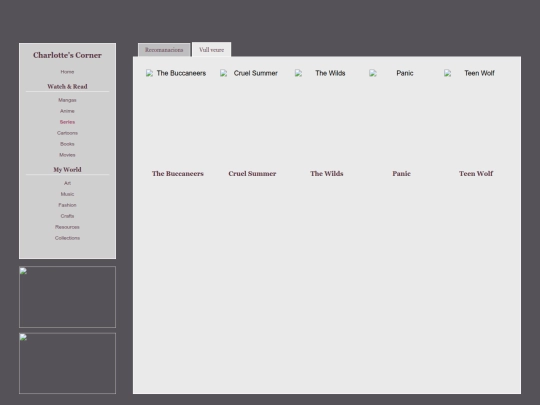Open the Movies section
The image size is (540, 405).
(67, 155)
